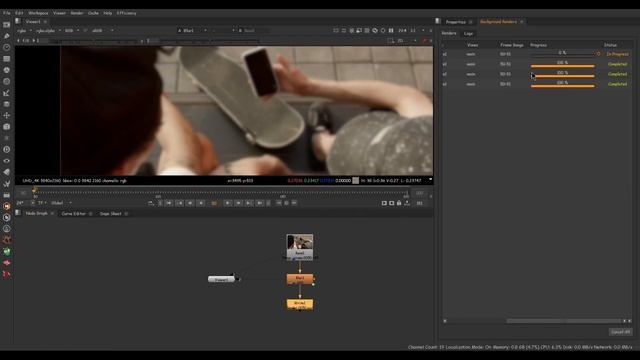Image resolution: width=640 pixels, height=360 pixels.
Task: Click the green plugin icon in left toolbar
Action: coord(7,251)
